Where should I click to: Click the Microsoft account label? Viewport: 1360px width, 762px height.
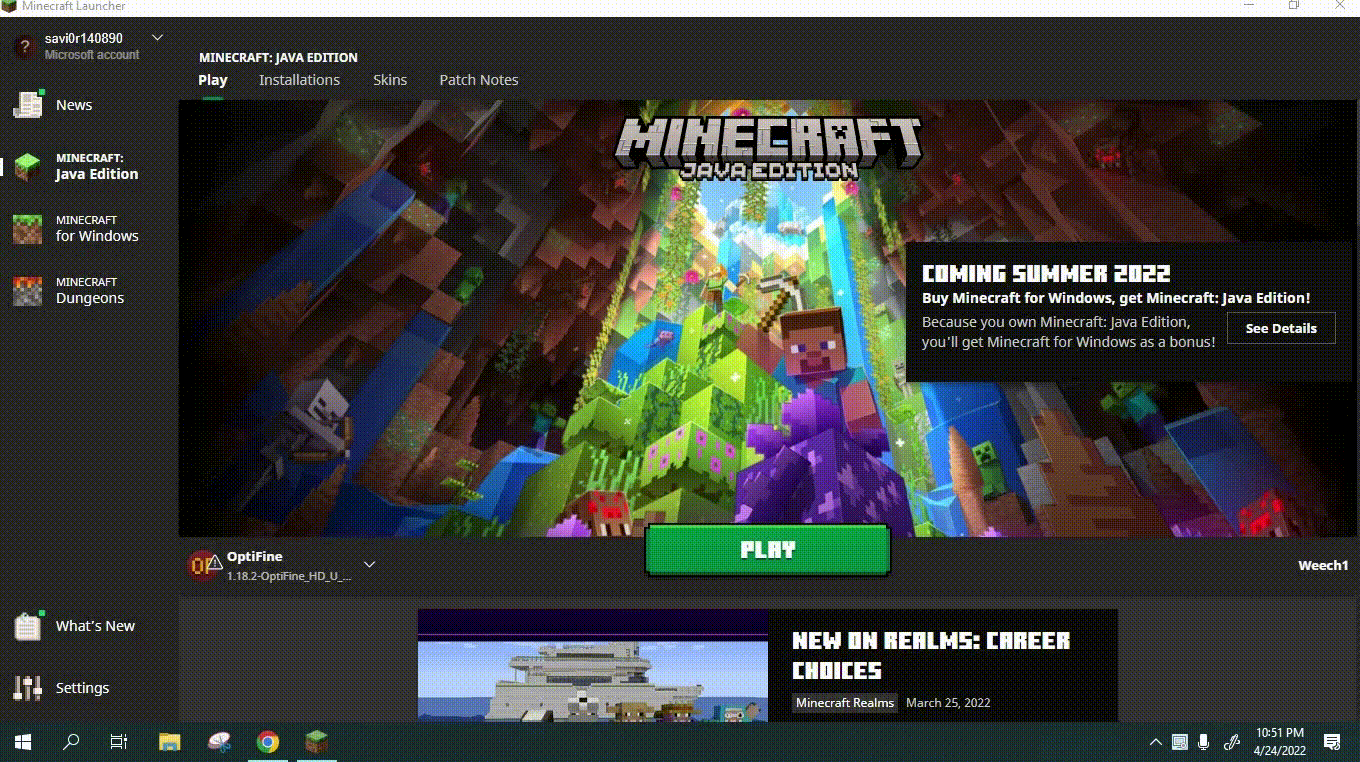point(92,55)
